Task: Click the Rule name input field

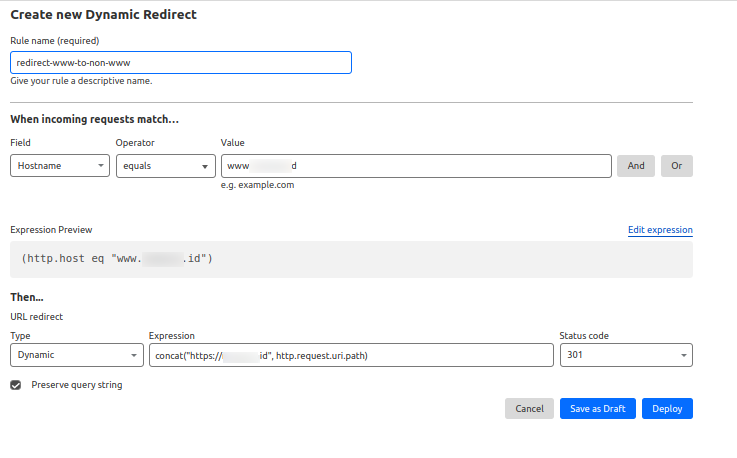Action: 181,63
